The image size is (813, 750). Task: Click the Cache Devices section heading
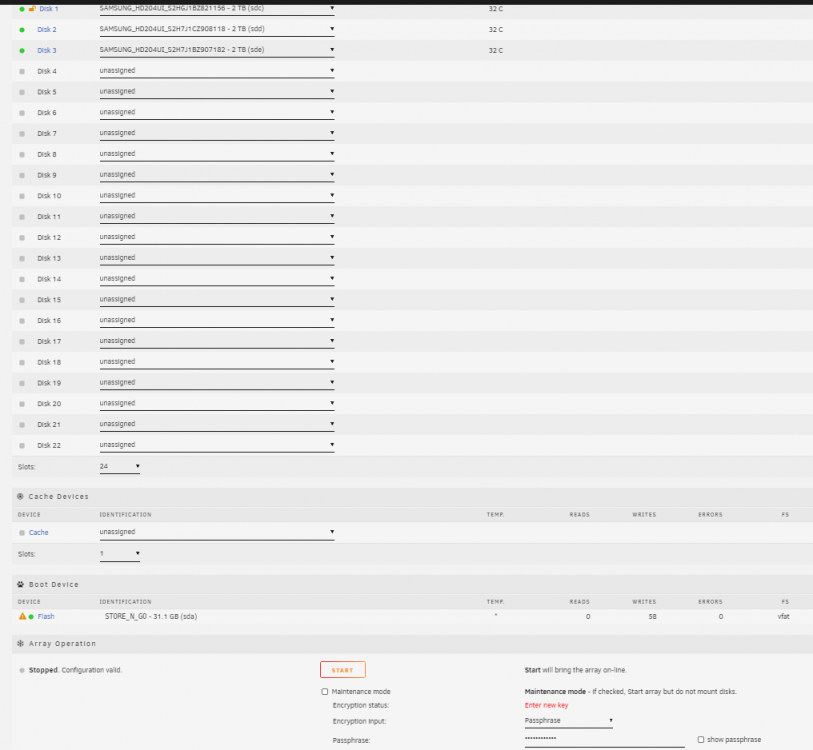coord(59,496)
